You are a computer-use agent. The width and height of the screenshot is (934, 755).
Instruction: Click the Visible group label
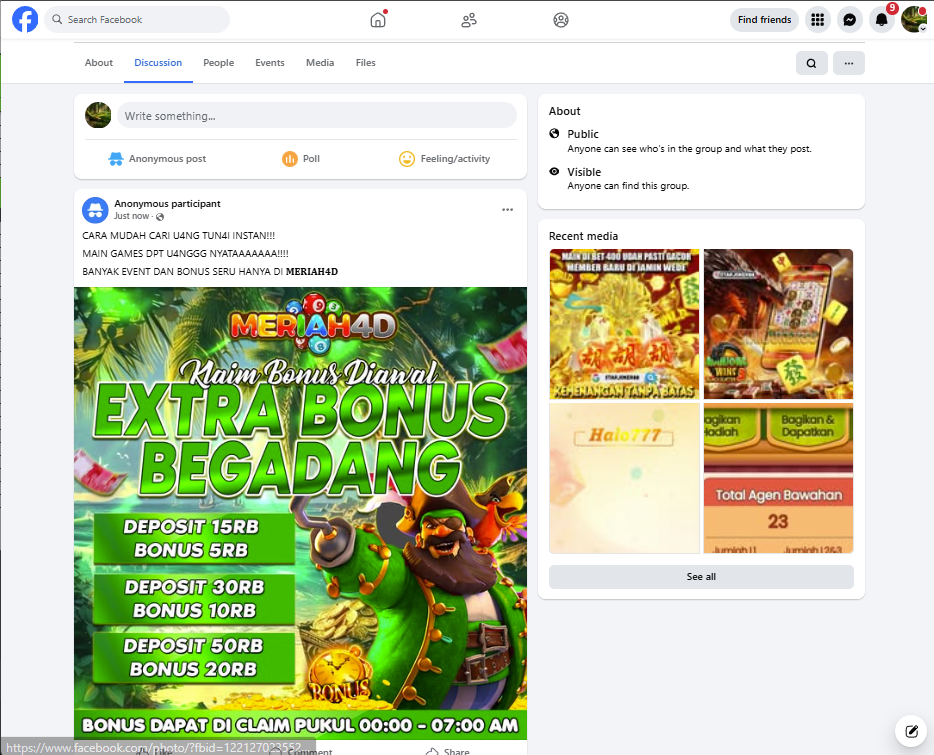pos(584,172)
